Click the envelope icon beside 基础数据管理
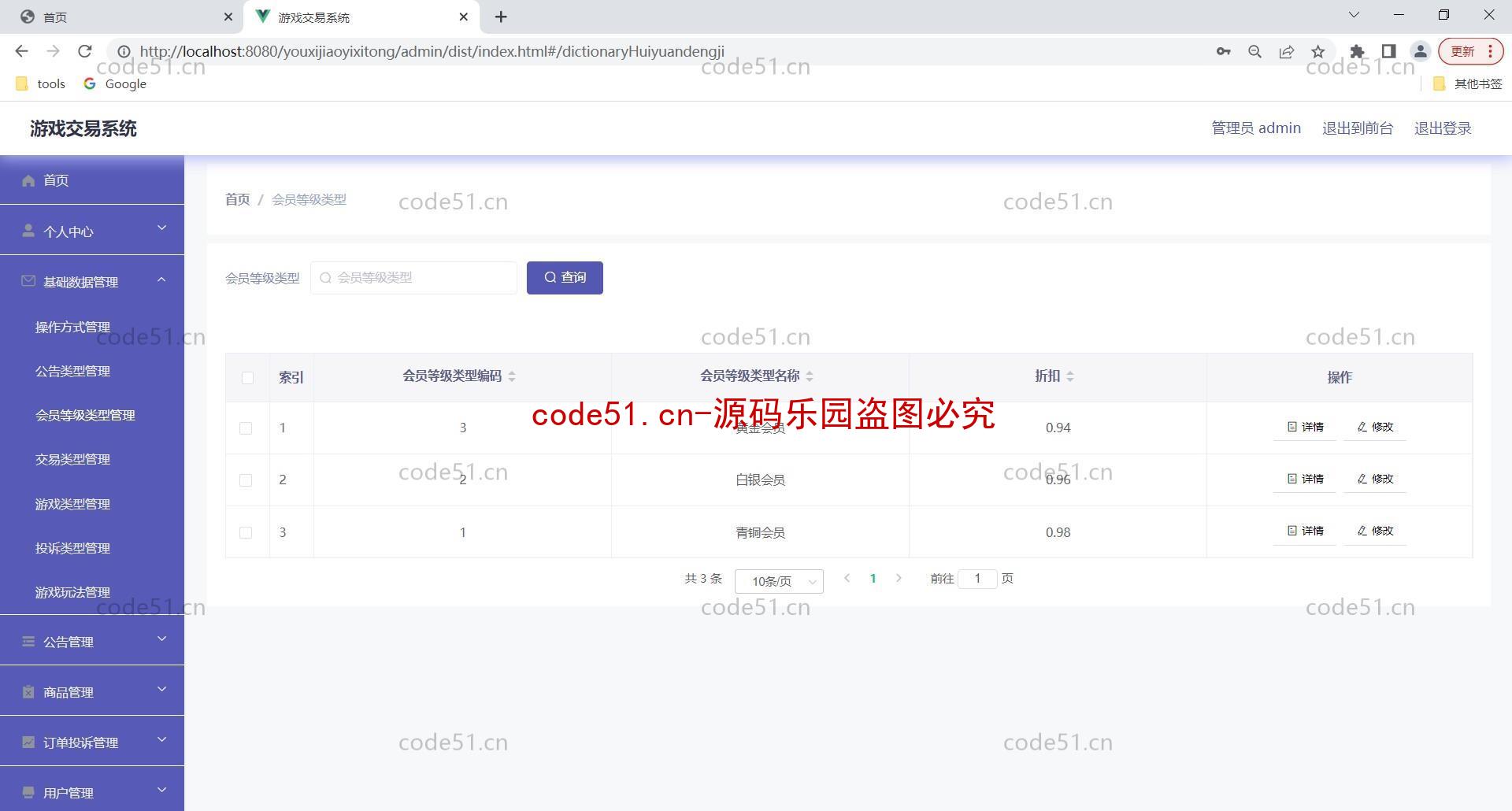The width and height of the screenshot is (1512, 811). (x=28, y=281)
